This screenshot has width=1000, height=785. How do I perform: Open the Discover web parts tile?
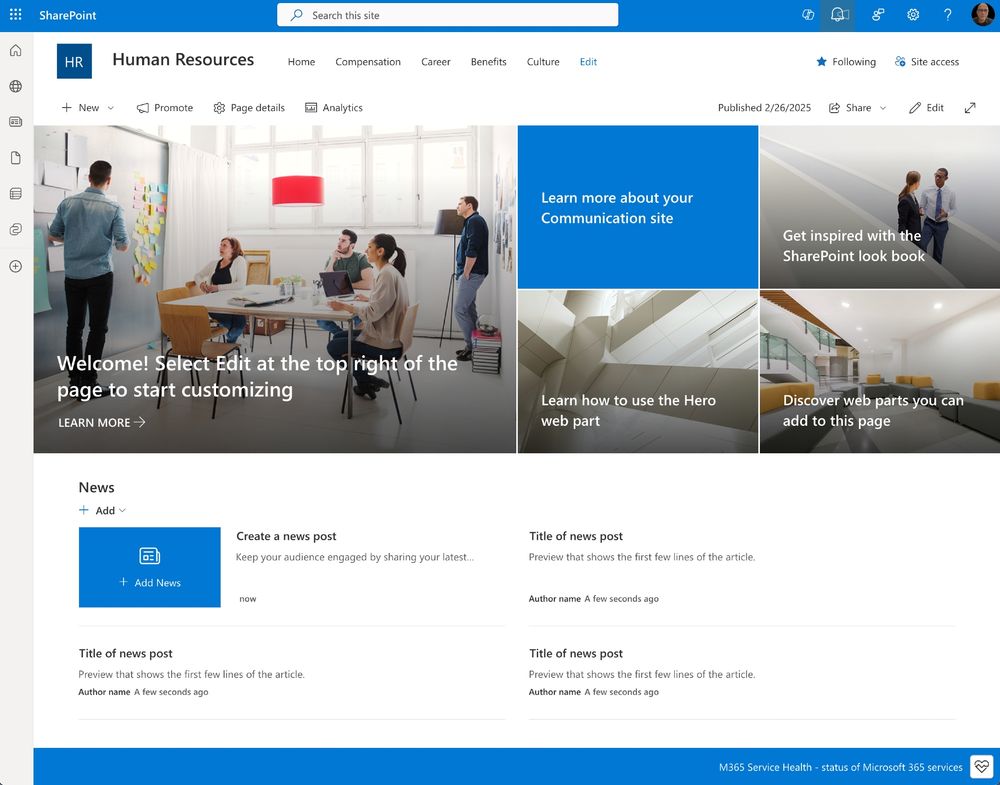[880, 372]
